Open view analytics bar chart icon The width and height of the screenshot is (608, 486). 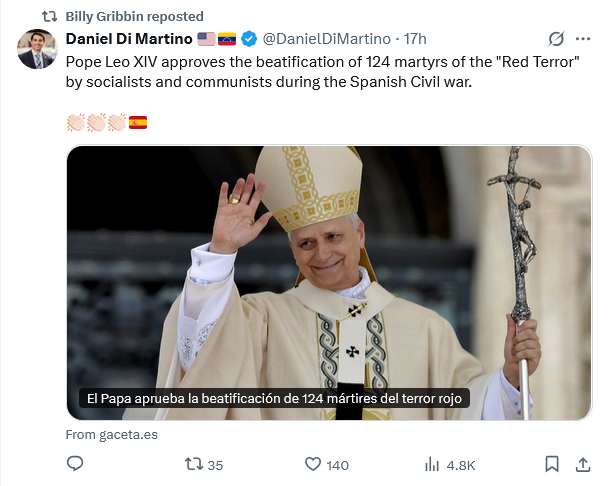tap(433, 464)
